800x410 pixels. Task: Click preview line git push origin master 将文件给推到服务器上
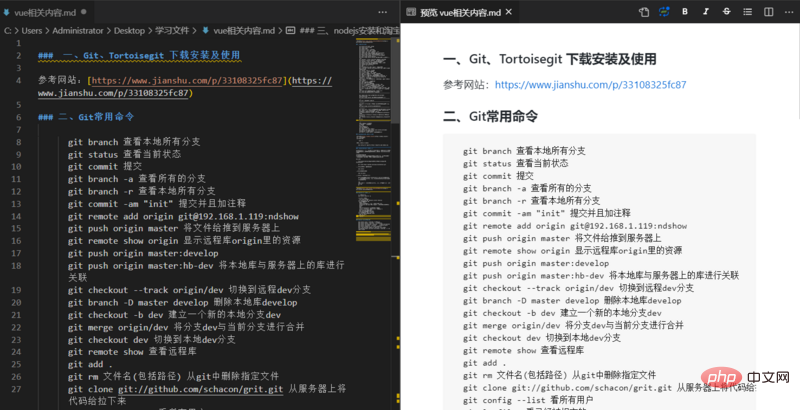562,238
